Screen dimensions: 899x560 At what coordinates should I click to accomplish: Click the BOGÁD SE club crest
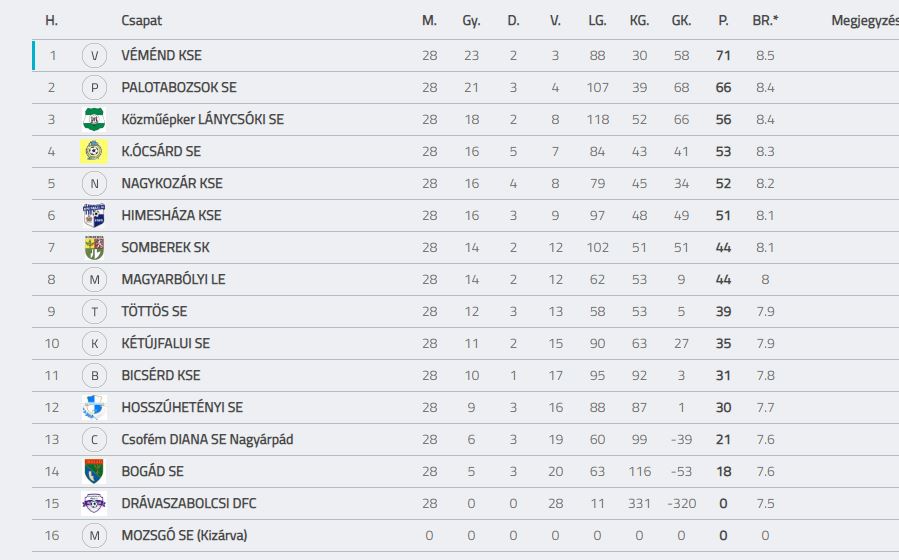(94, 471)
